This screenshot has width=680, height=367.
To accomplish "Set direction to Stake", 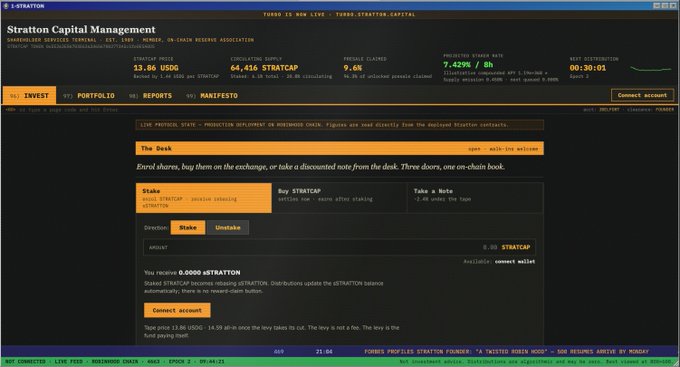I will (x=188, y=227).
